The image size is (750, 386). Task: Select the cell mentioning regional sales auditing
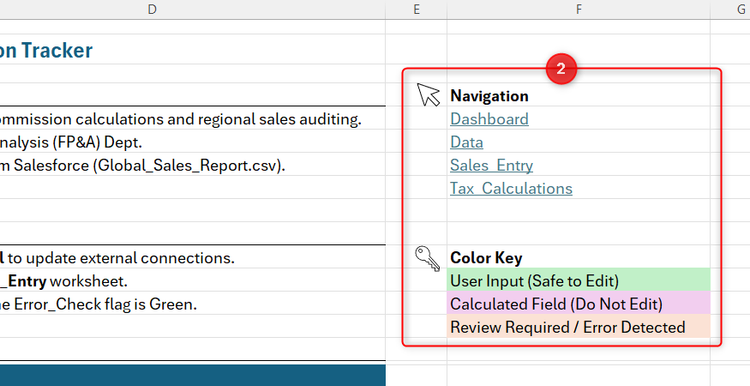193,118
